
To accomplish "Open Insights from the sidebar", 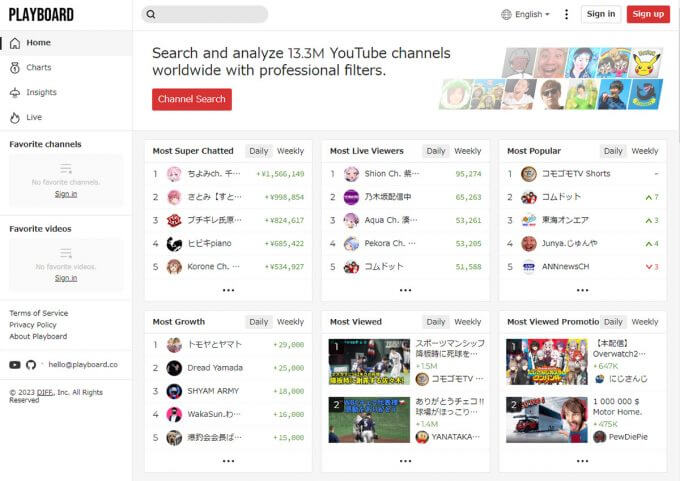I will [x=41, y=92].
